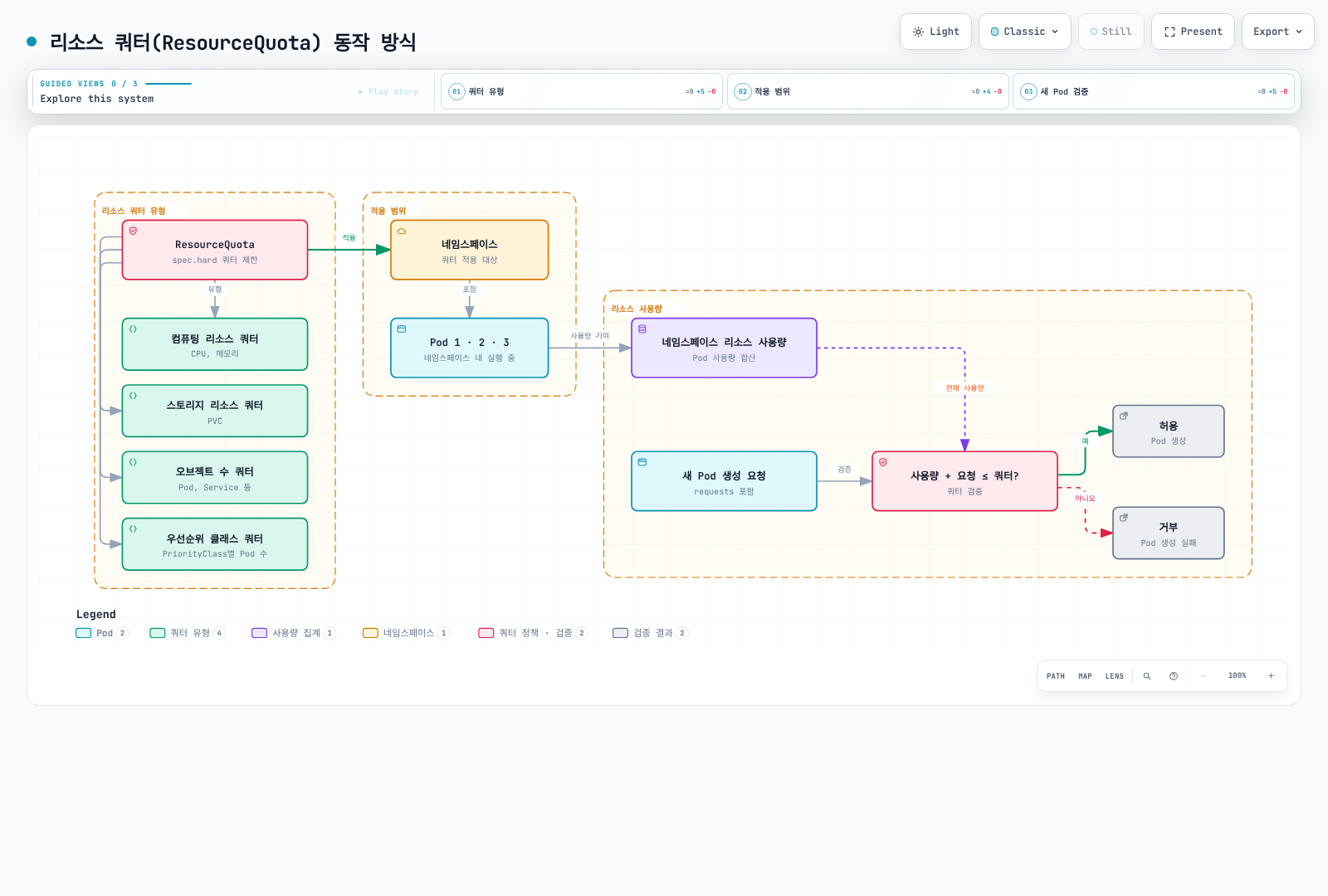Image resolution: width=1328 pixels, height=896 pixels.
Task: Click the 현재 사용량 edge label
Action: coord(965,388)
